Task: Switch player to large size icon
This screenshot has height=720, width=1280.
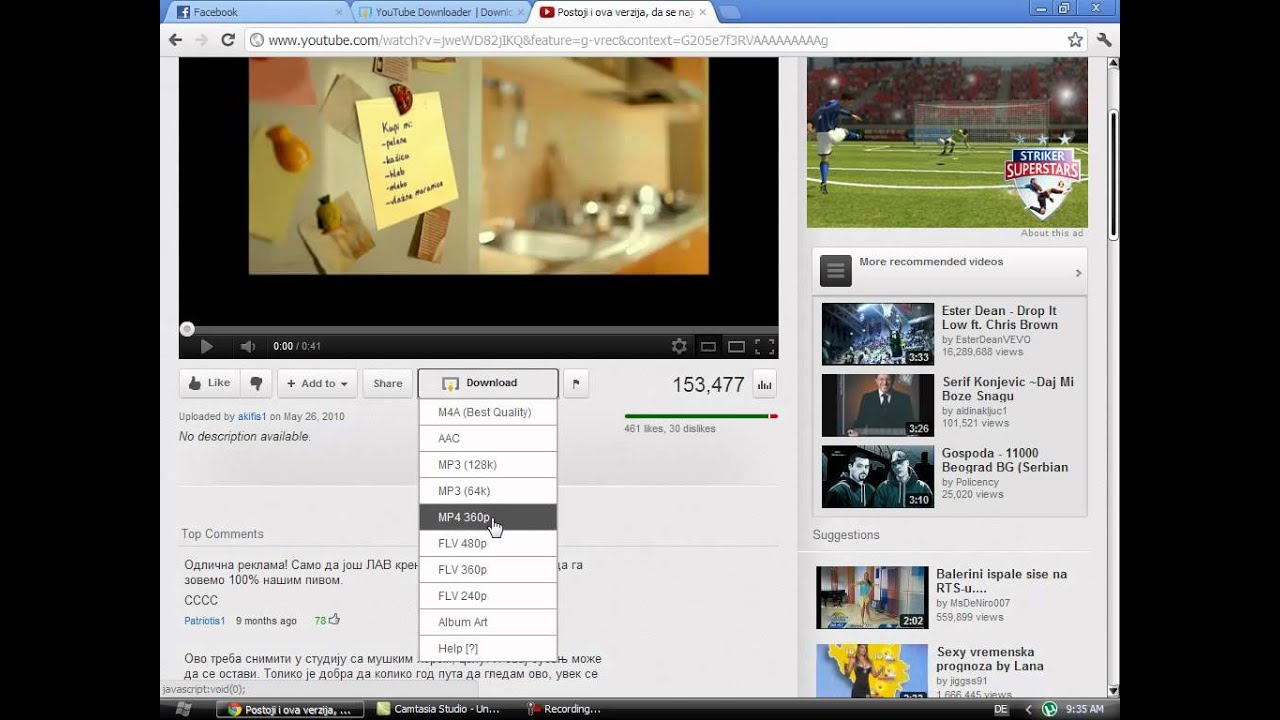Action: point(736,347)
